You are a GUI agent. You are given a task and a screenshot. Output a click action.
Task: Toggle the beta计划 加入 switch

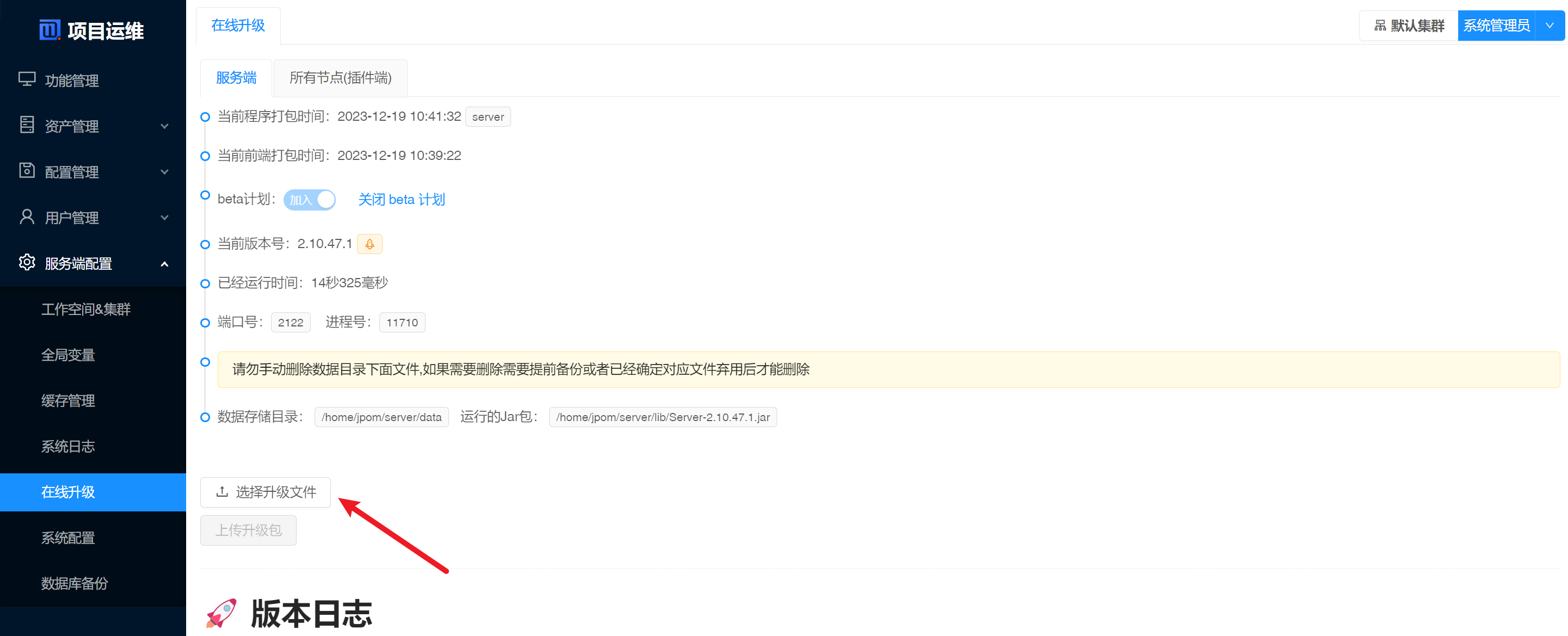309,200
